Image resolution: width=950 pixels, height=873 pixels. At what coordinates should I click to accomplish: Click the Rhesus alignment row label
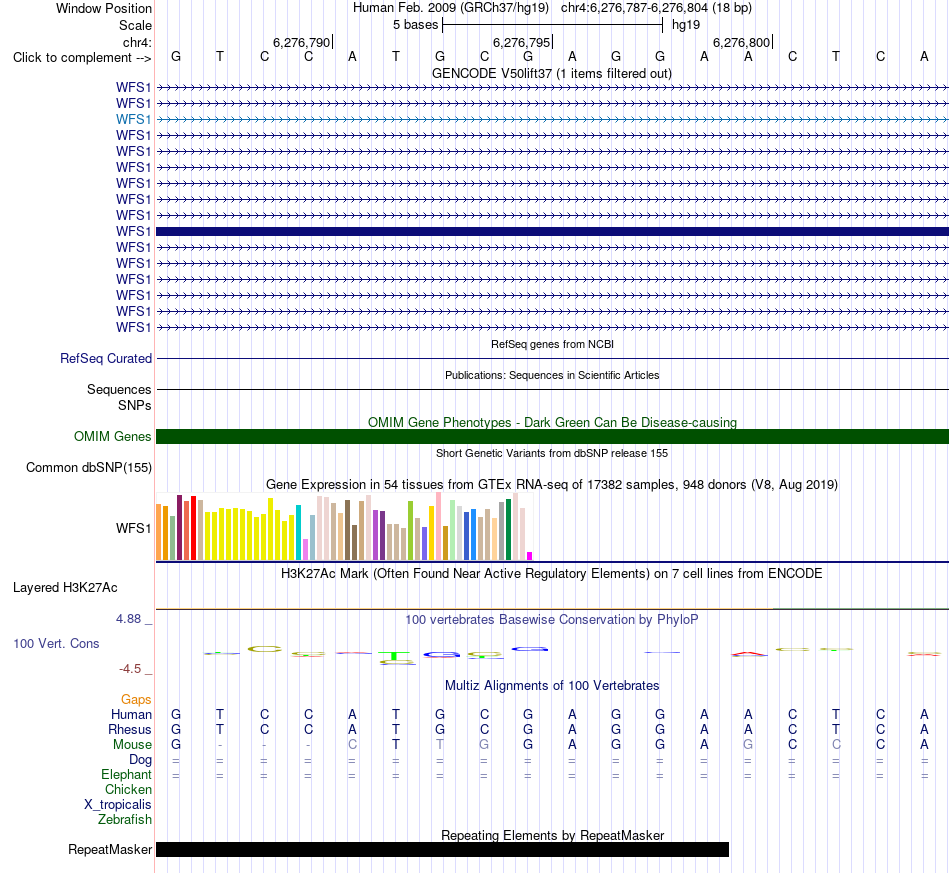click(130, 730)
